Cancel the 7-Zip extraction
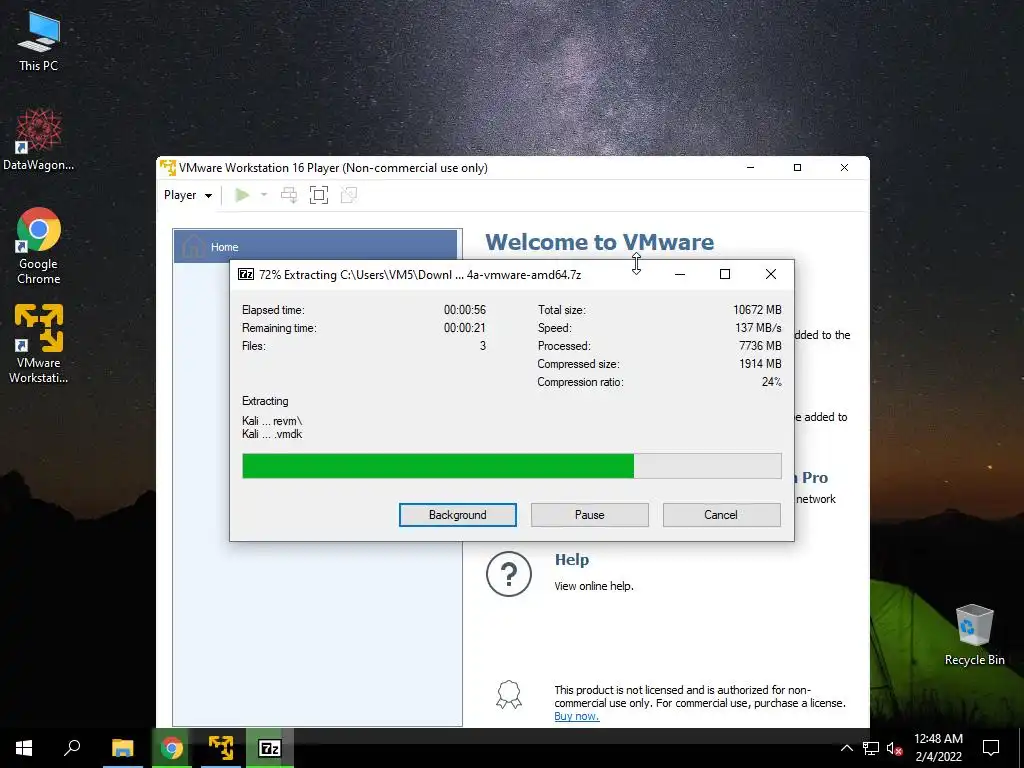 click(721, 515)
